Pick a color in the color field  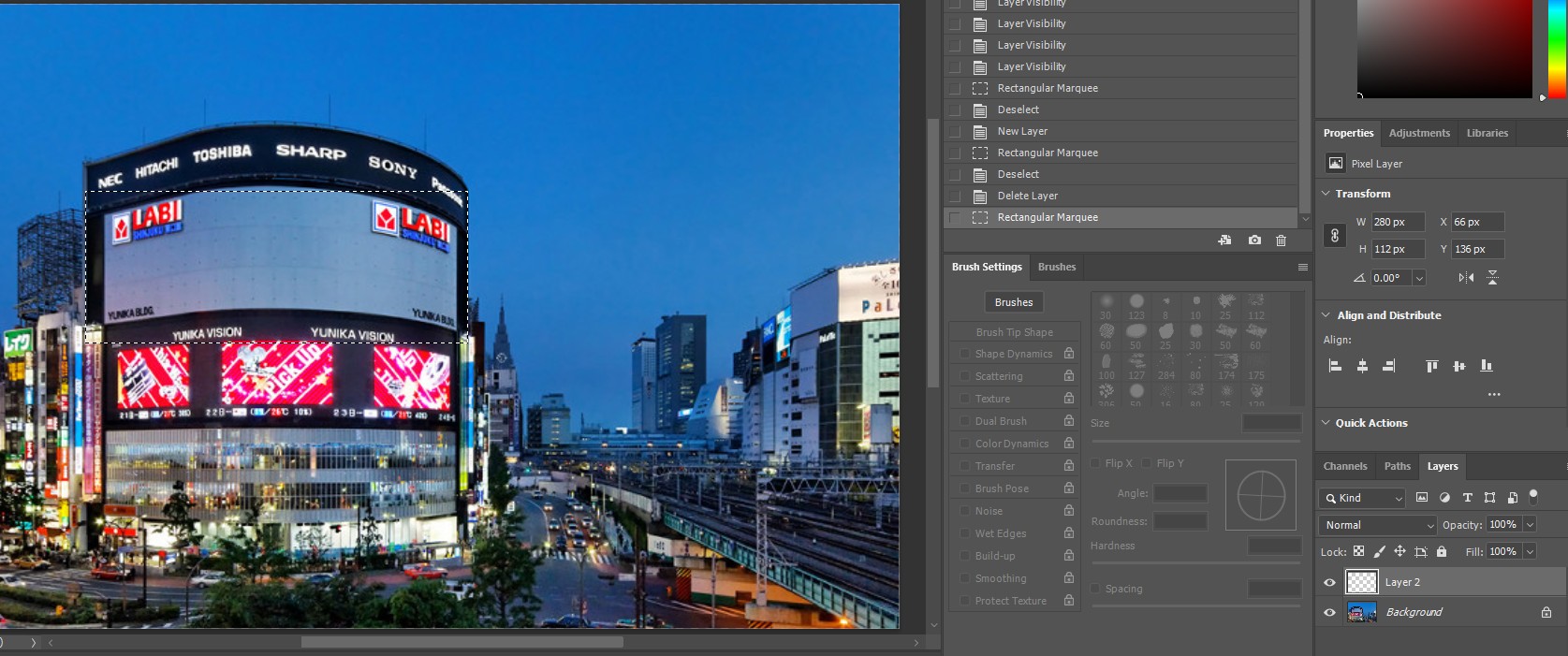(1444, 48)
